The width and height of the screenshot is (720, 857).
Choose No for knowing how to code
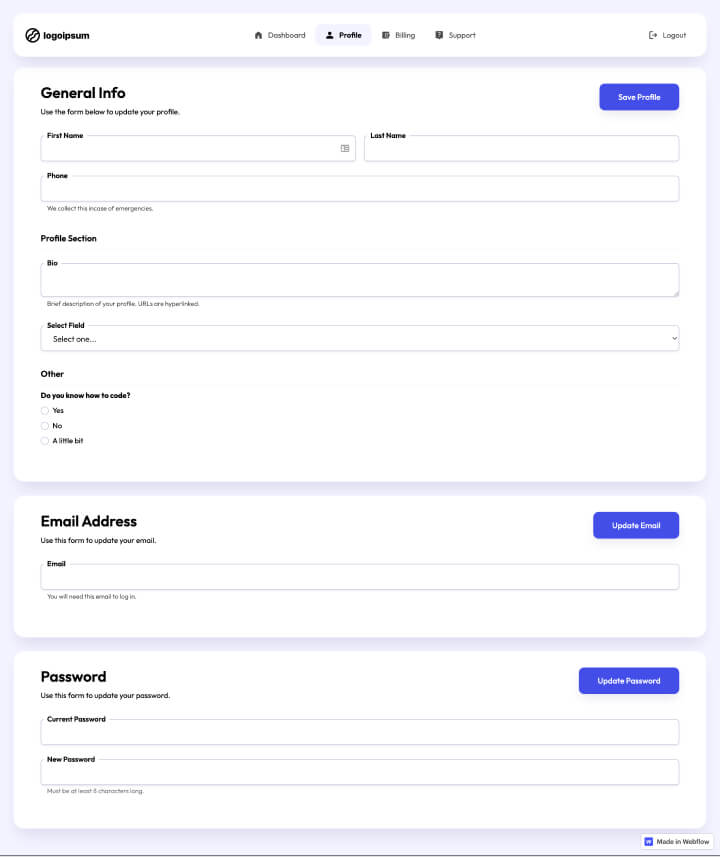pyautogui.click(x=44, y=425)
